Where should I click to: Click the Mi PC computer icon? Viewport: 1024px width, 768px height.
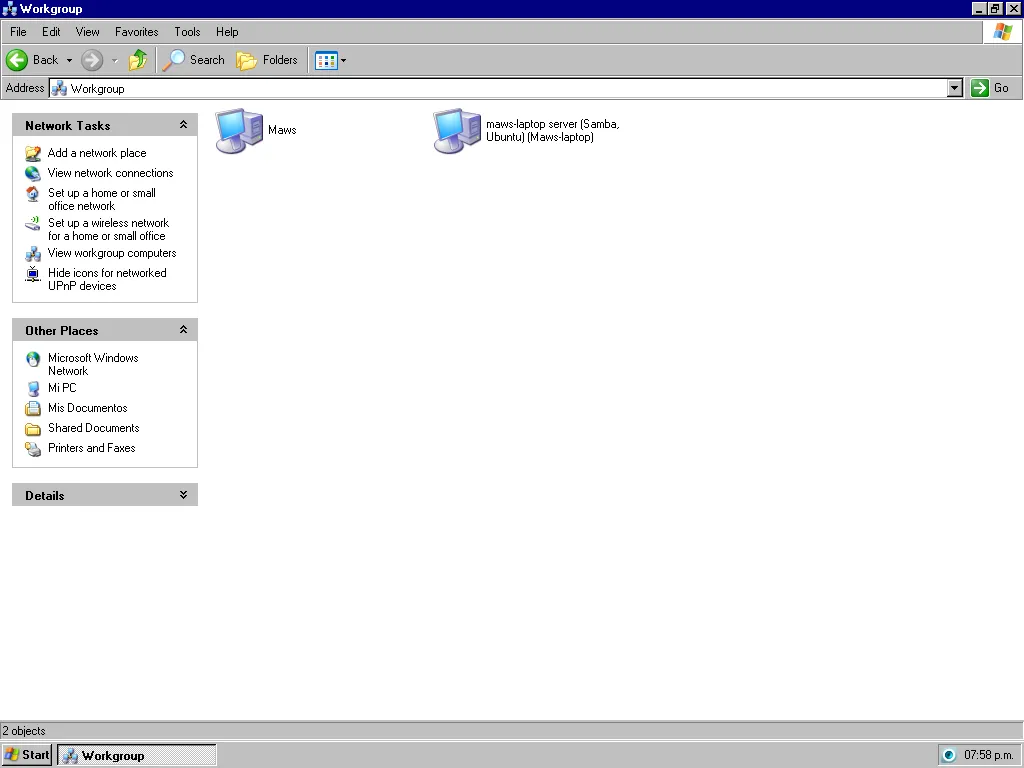[33, 389]
